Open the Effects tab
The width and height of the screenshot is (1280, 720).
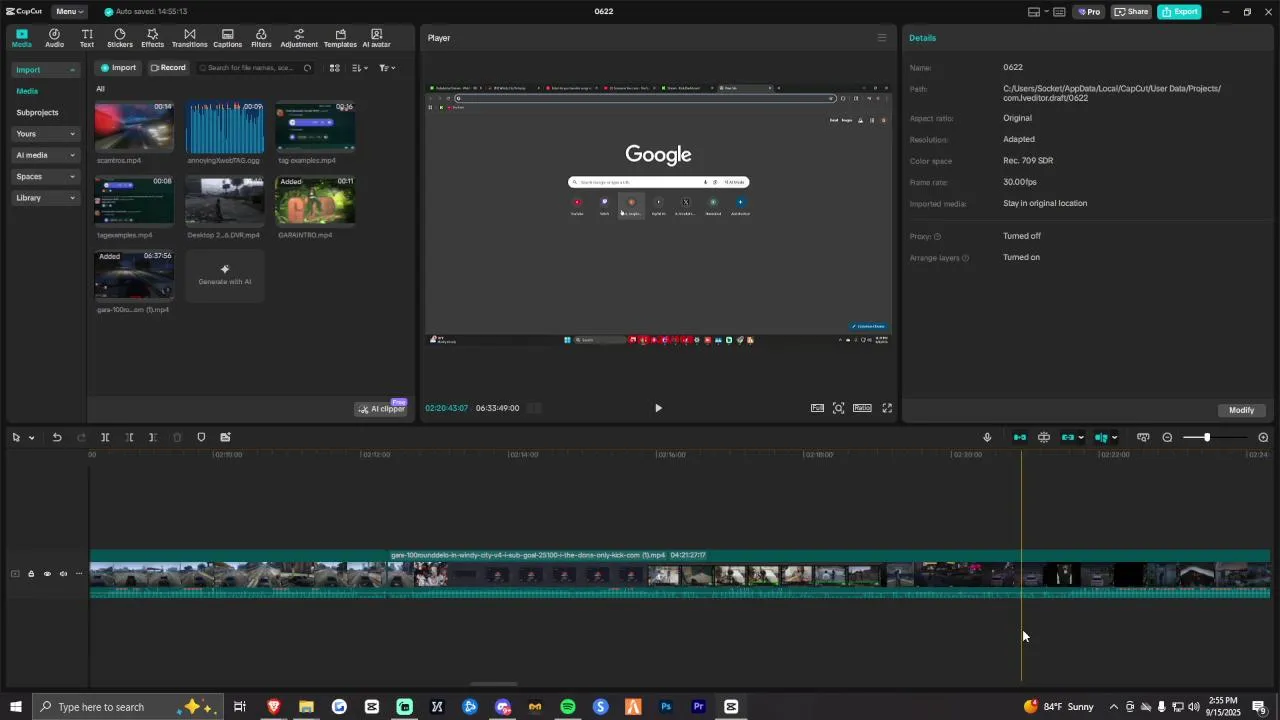tap(152, 38)
